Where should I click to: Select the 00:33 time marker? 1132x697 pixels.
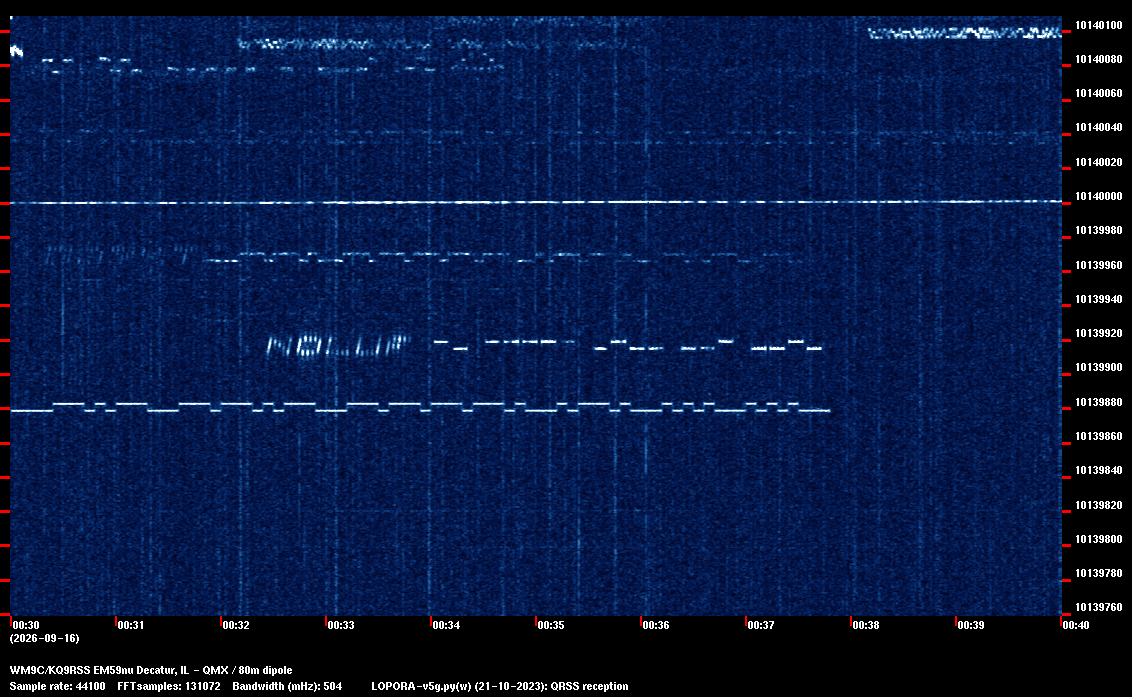[341, 625]
